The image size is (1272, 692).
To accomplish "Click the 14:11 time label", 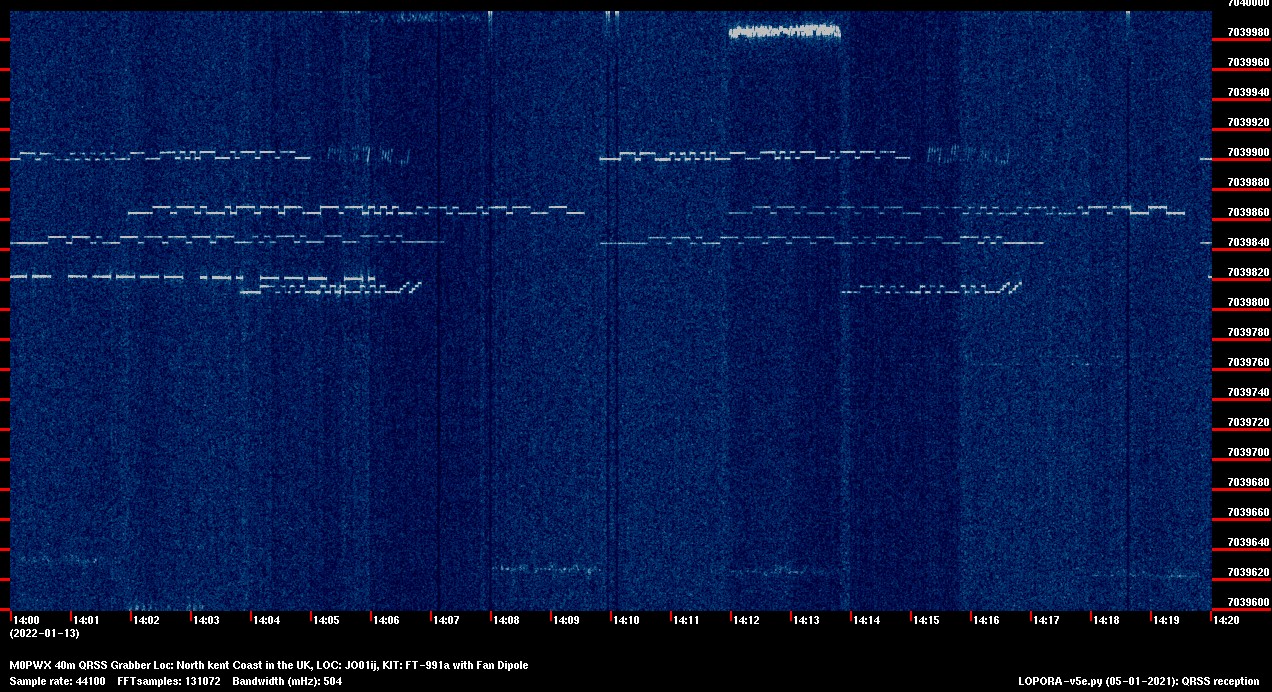I will 686,621.
